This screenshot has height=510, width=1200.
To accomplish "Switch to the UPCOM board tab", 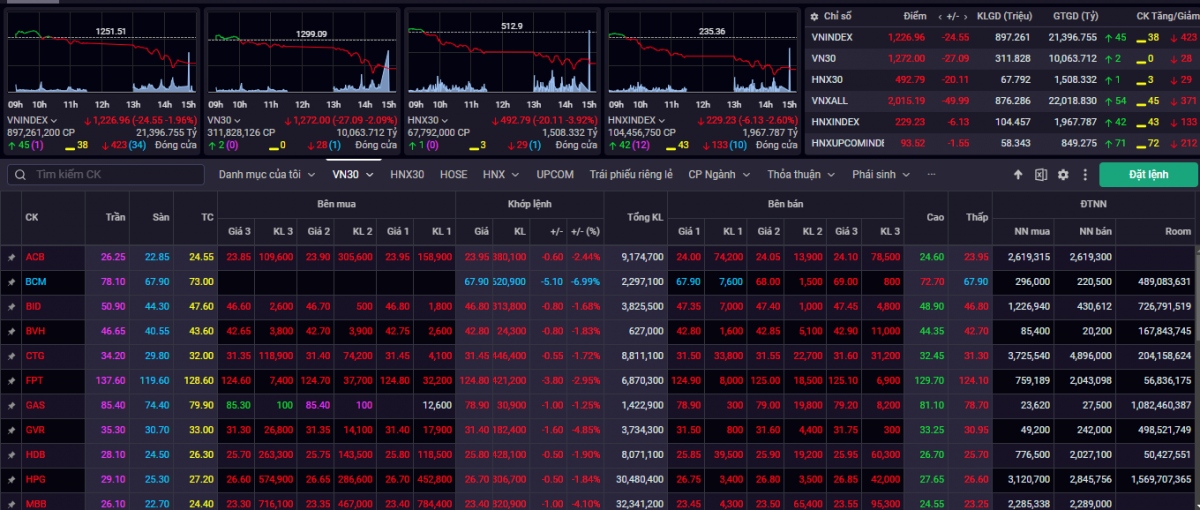I will 555,174.
